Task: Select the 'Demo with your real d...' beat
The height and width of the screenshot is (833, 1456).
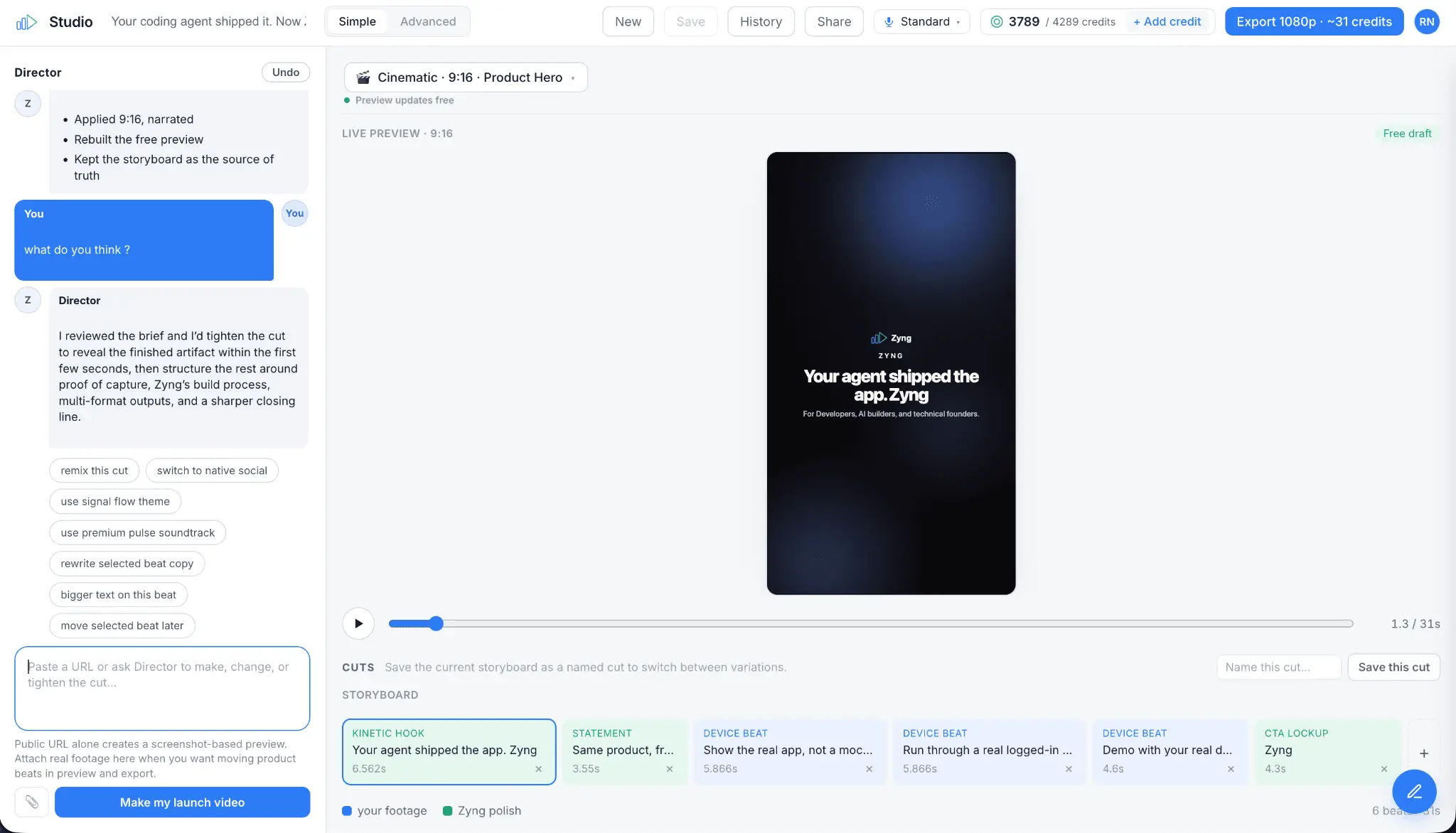Action: [1170, 751]
